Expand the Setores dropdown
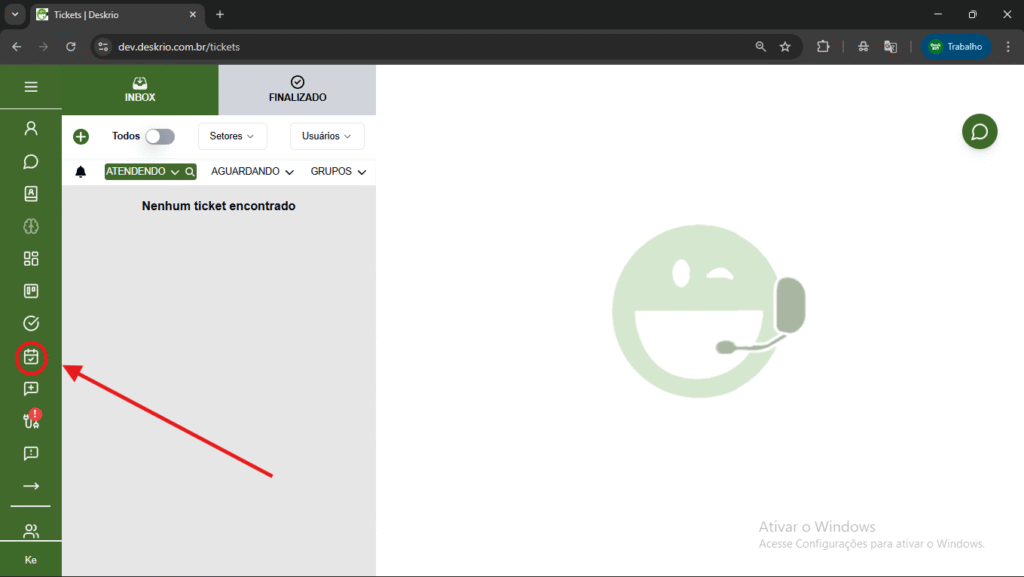Image resolution: width=1024 pixels, height=577 pixels. pyautogui.click(x=232, y=136)
